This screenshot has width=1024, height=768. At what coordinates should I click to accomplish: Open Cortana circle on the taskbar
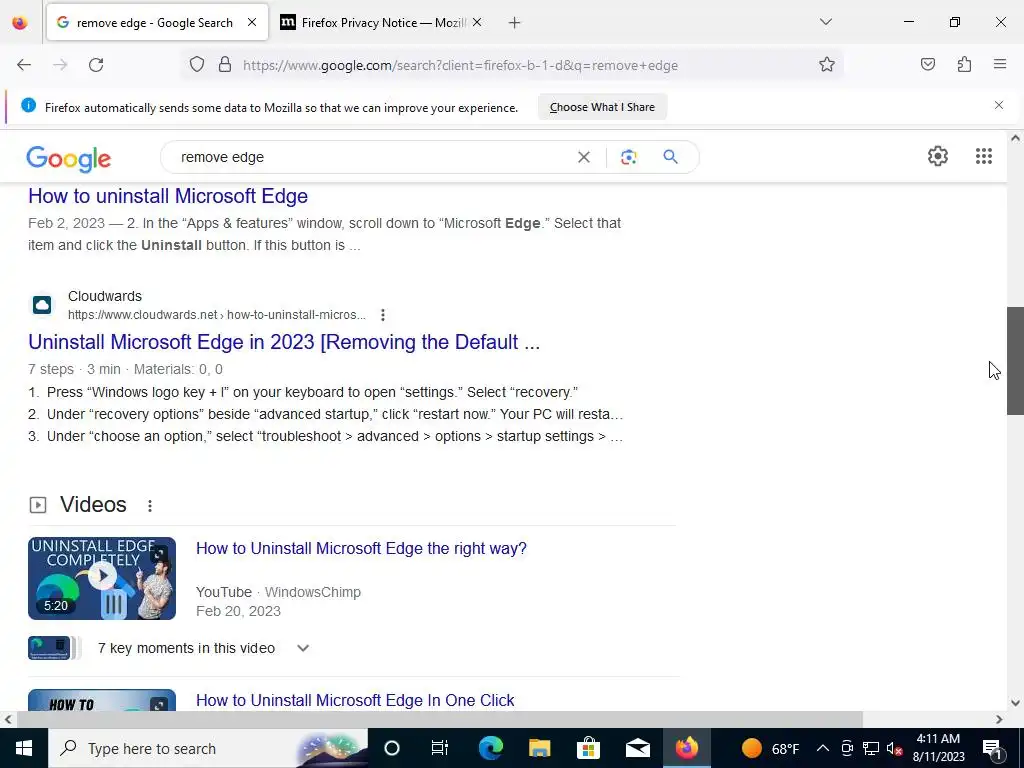click(x=392, y=748)
